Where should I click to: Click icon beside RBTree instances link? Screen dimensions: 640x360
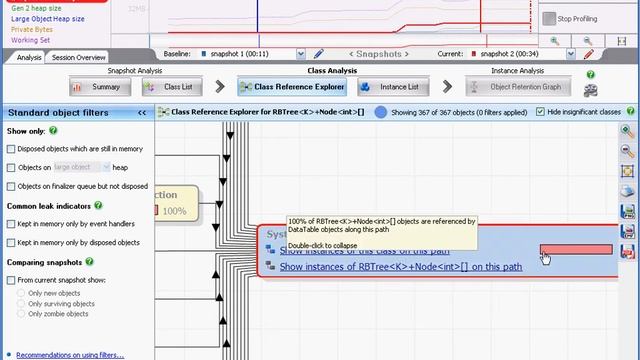tap(270, 265)
